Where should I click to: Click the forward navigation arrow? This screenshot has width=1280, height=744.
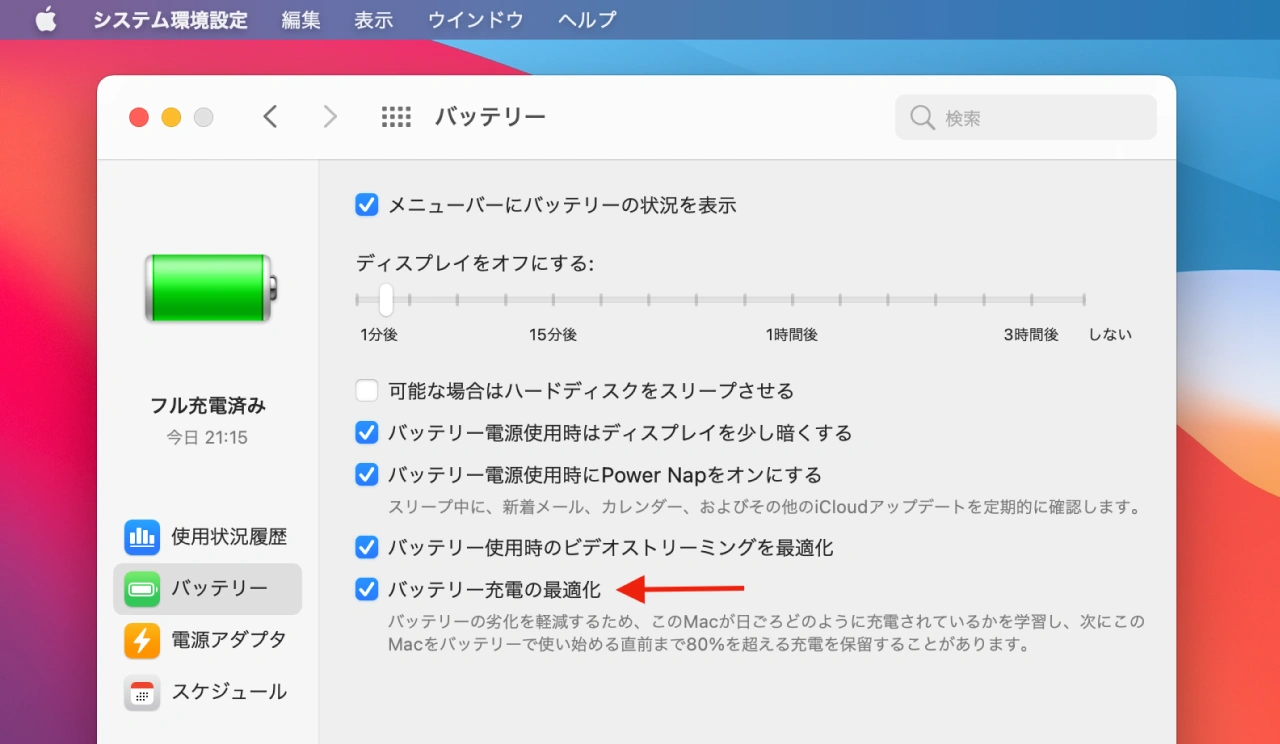330,116
